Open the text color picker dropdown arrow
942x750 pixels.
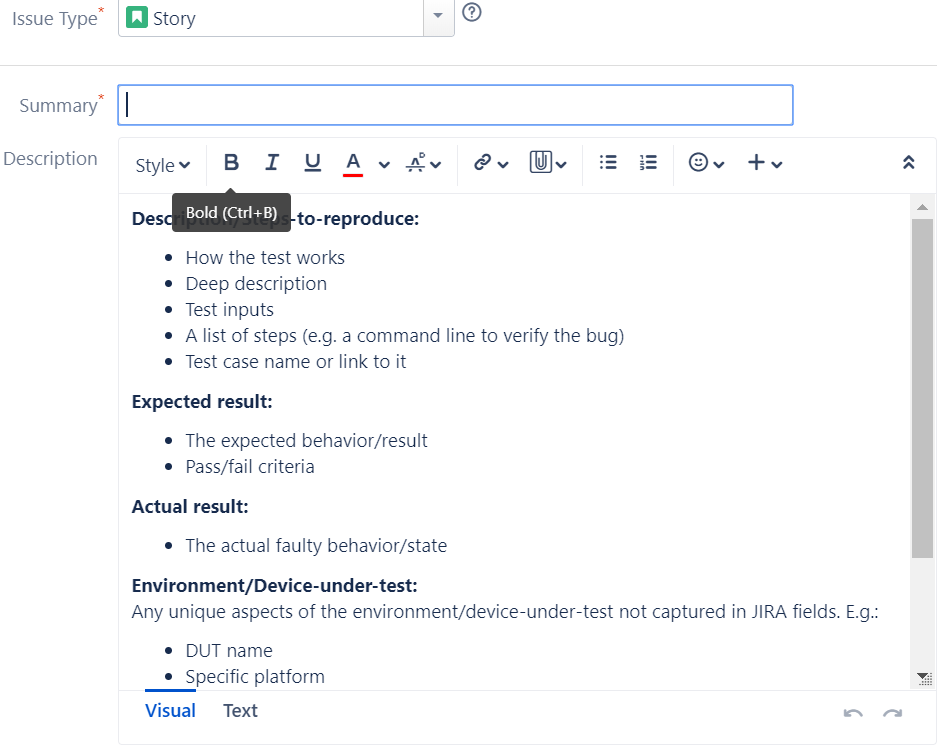click(384, 165)
